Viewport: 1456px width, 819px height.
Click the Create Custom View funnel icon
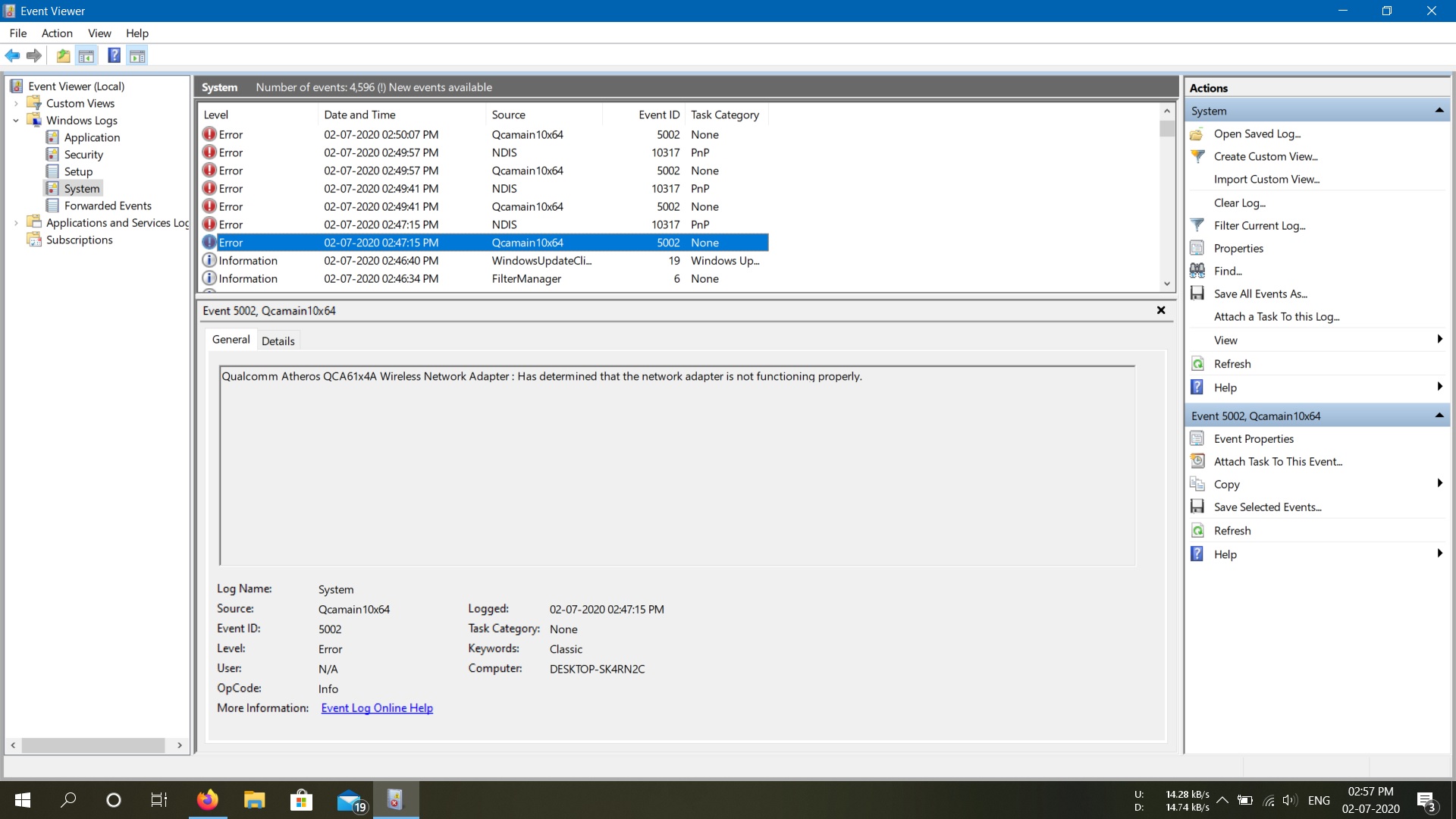pyautogui.click(x=1197, y=156)
